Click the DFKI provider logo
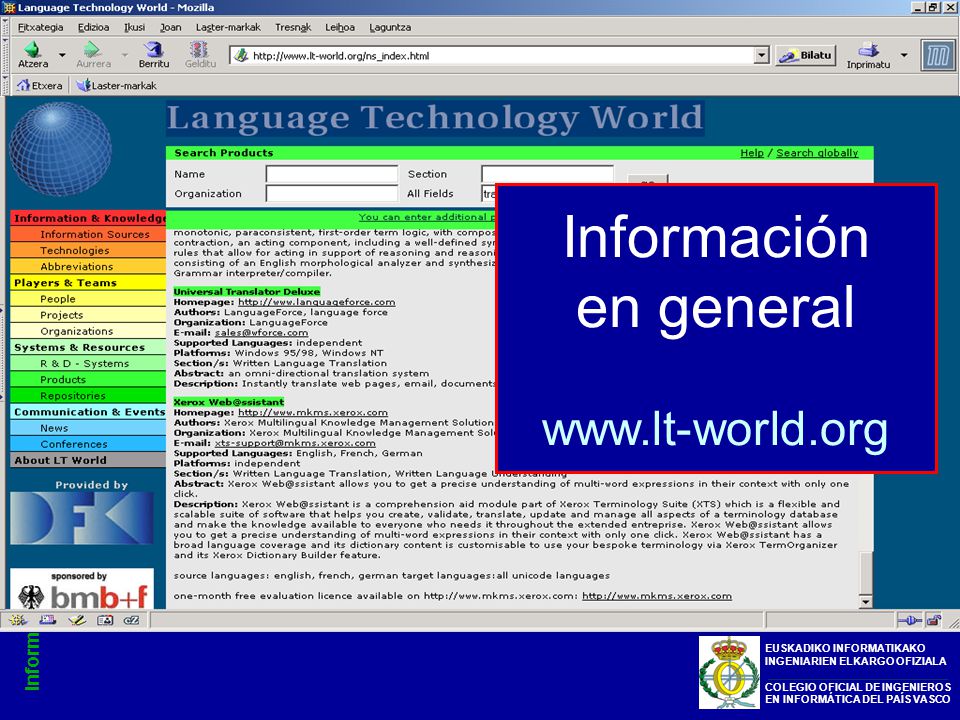Screen dimensions: 960x720 coord(81,518)
